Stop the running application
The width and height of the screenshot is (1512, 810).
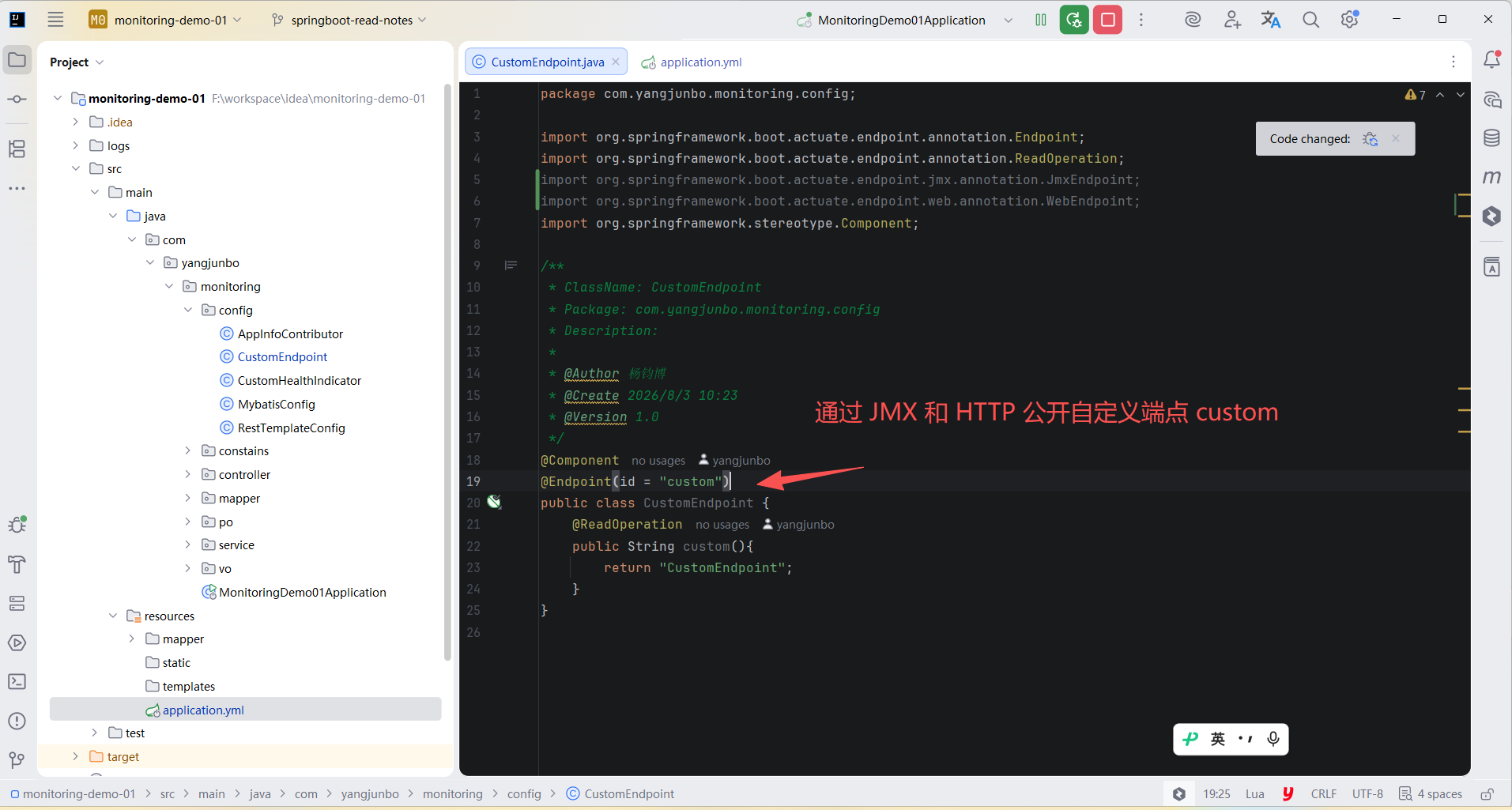pos(1108,20)
